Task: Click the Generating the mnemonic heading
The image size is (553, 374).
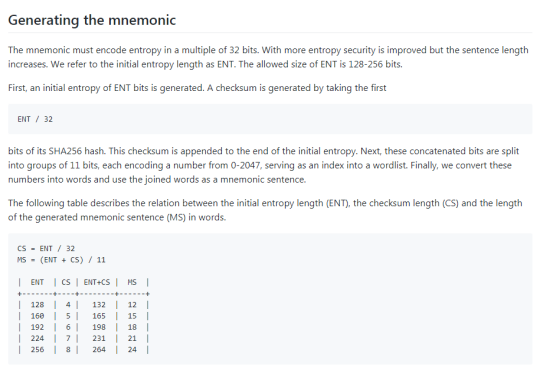Action: (x=92, y=20)
